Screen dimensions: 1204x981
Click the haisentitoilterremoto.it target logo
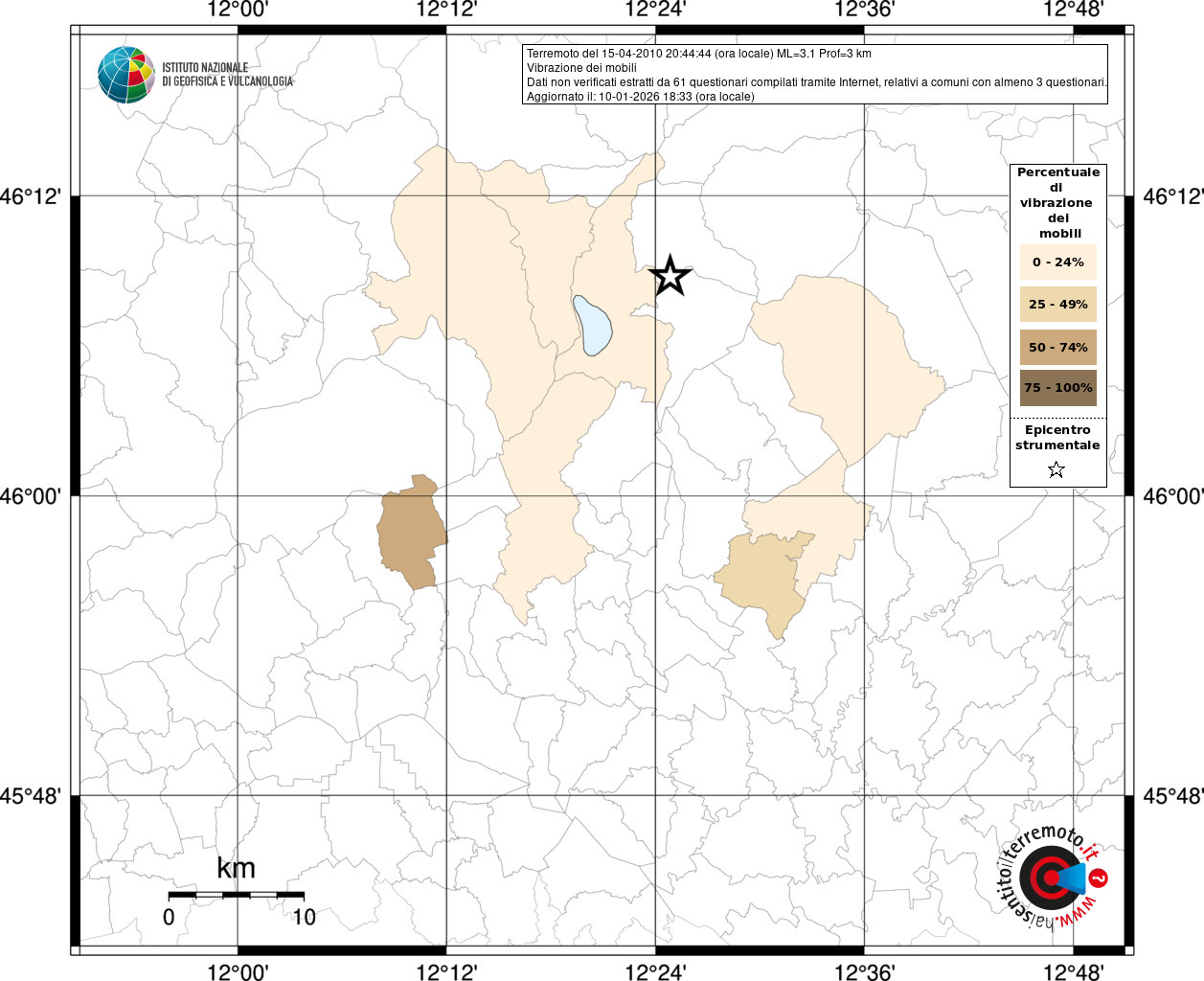pyautogui.click(x=1054, y=876)
